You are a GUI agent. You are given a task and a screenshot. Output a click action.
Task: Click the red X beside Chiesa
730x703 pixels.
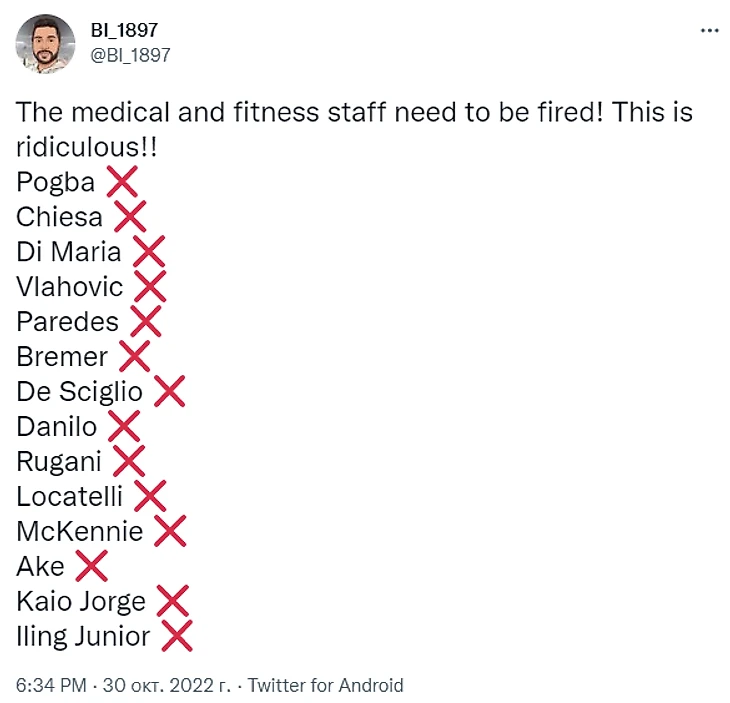coord(130,217)
